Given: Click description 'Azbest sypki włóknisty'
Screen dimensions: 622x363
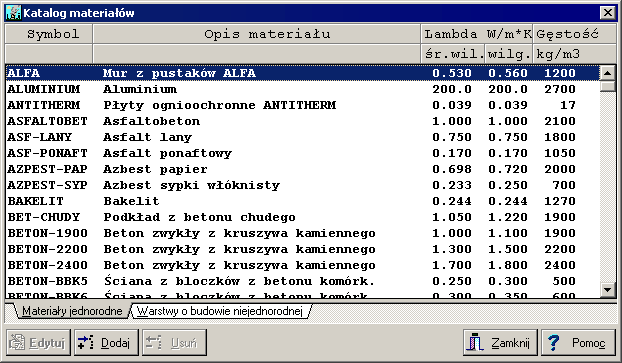Looking at the screenshot, I should 192,185.
